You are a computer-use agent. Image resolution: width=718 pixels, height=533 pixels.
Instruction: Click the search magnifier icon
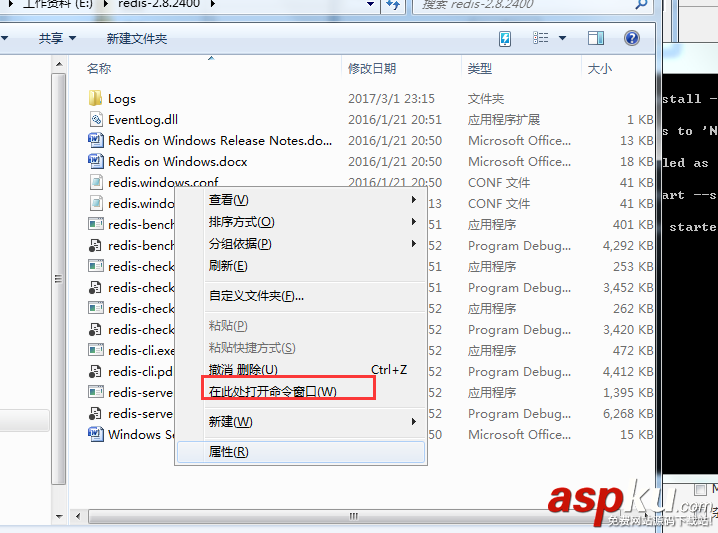point(641,5)
